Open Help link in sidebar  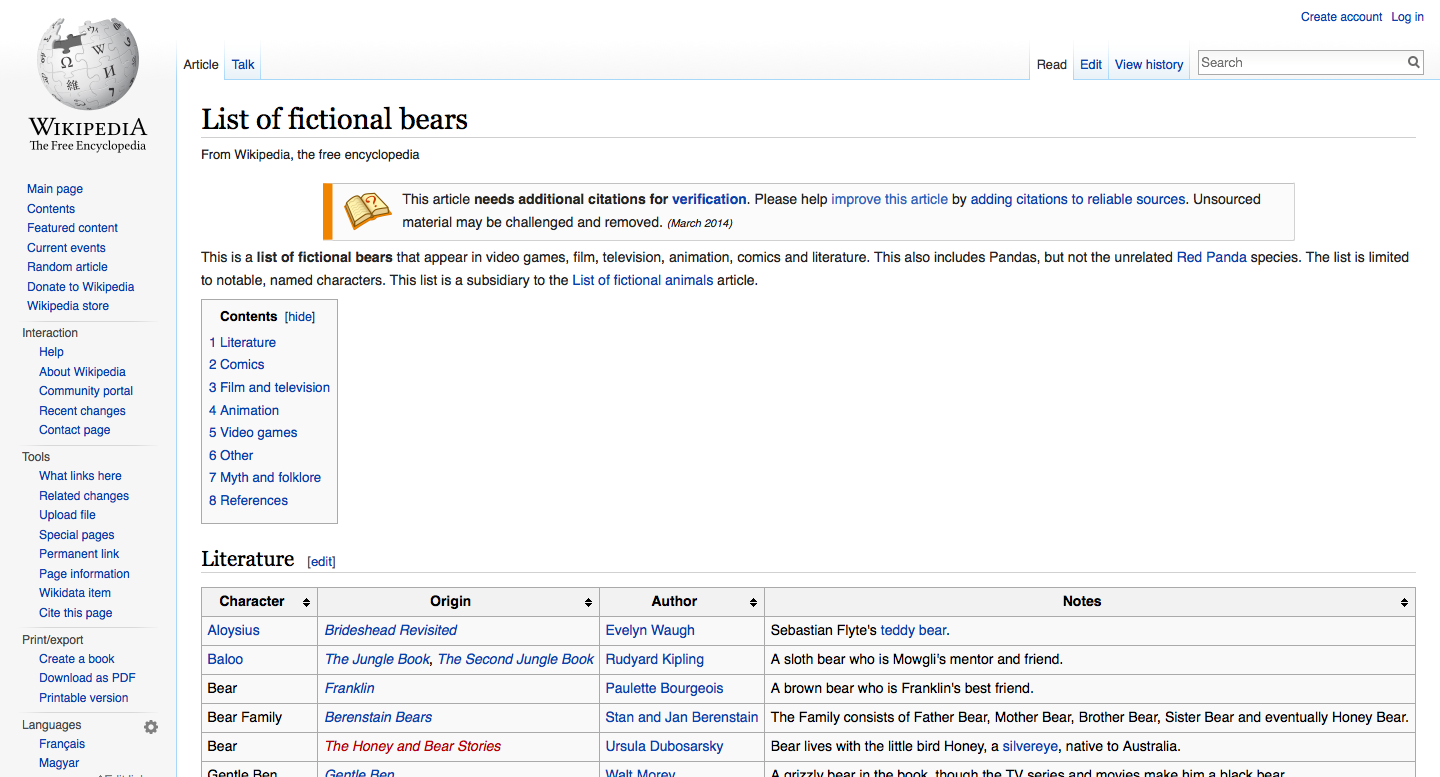click(x=51, y=352)
